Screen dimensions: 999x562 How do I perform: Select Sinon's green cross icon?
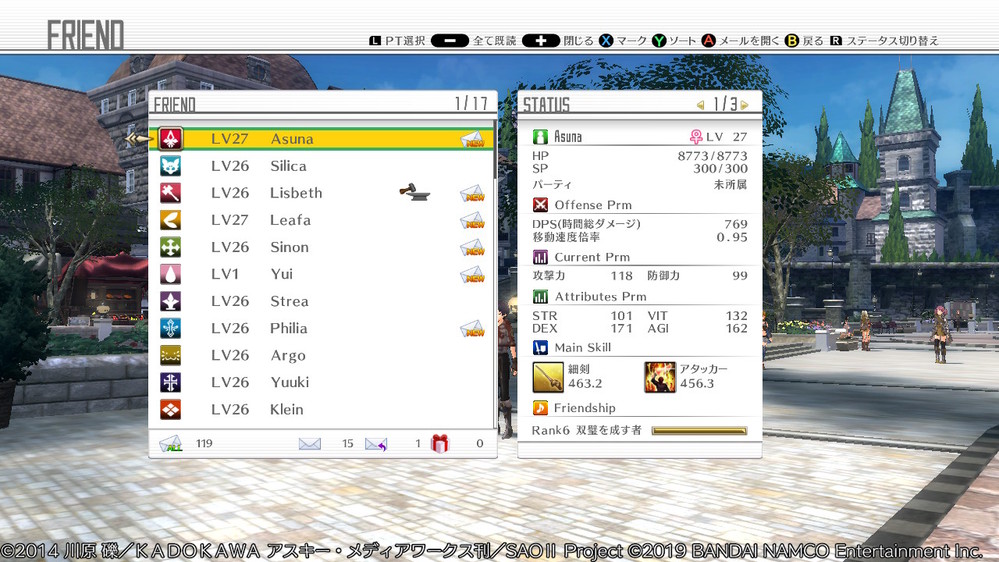click(170, 247)
